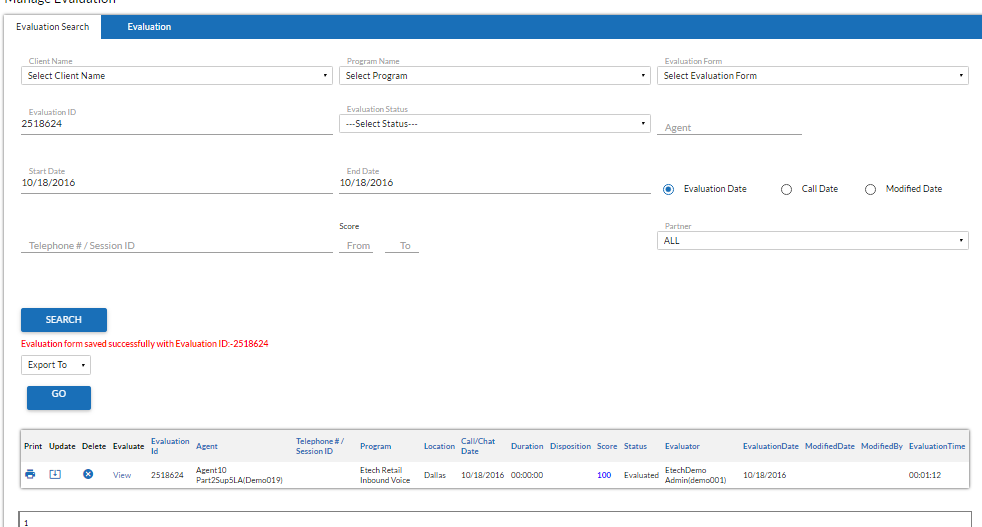Open the Select Program dropdown
Screen dimensions: 982x527
pos(495,76)
